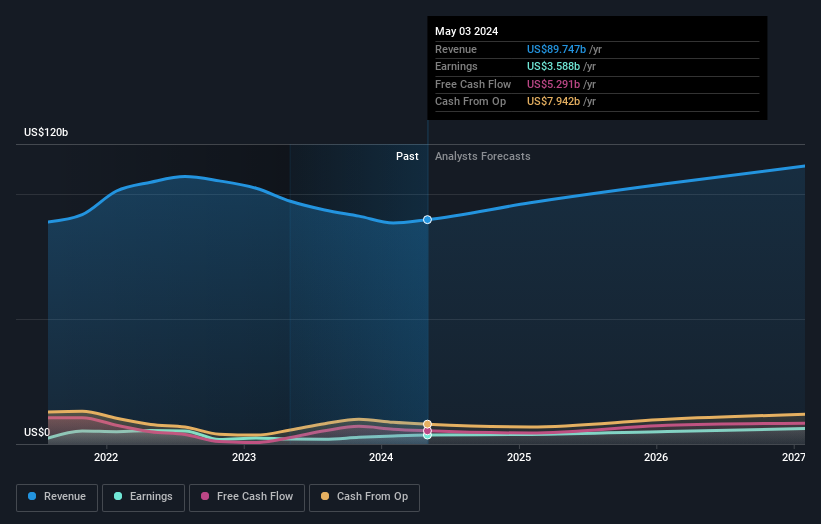This screenshot has height=524, width=821.
Task: Click the Cash From Op label in tooltip
Action: 470,102
